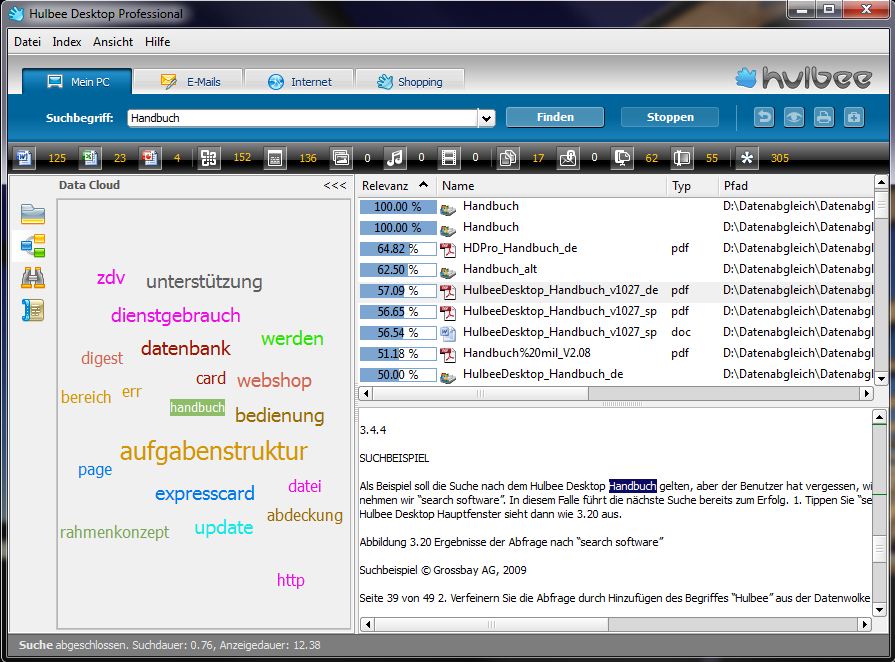Filter results by video film icon
The image size is (895, 662).
point(450,157)
